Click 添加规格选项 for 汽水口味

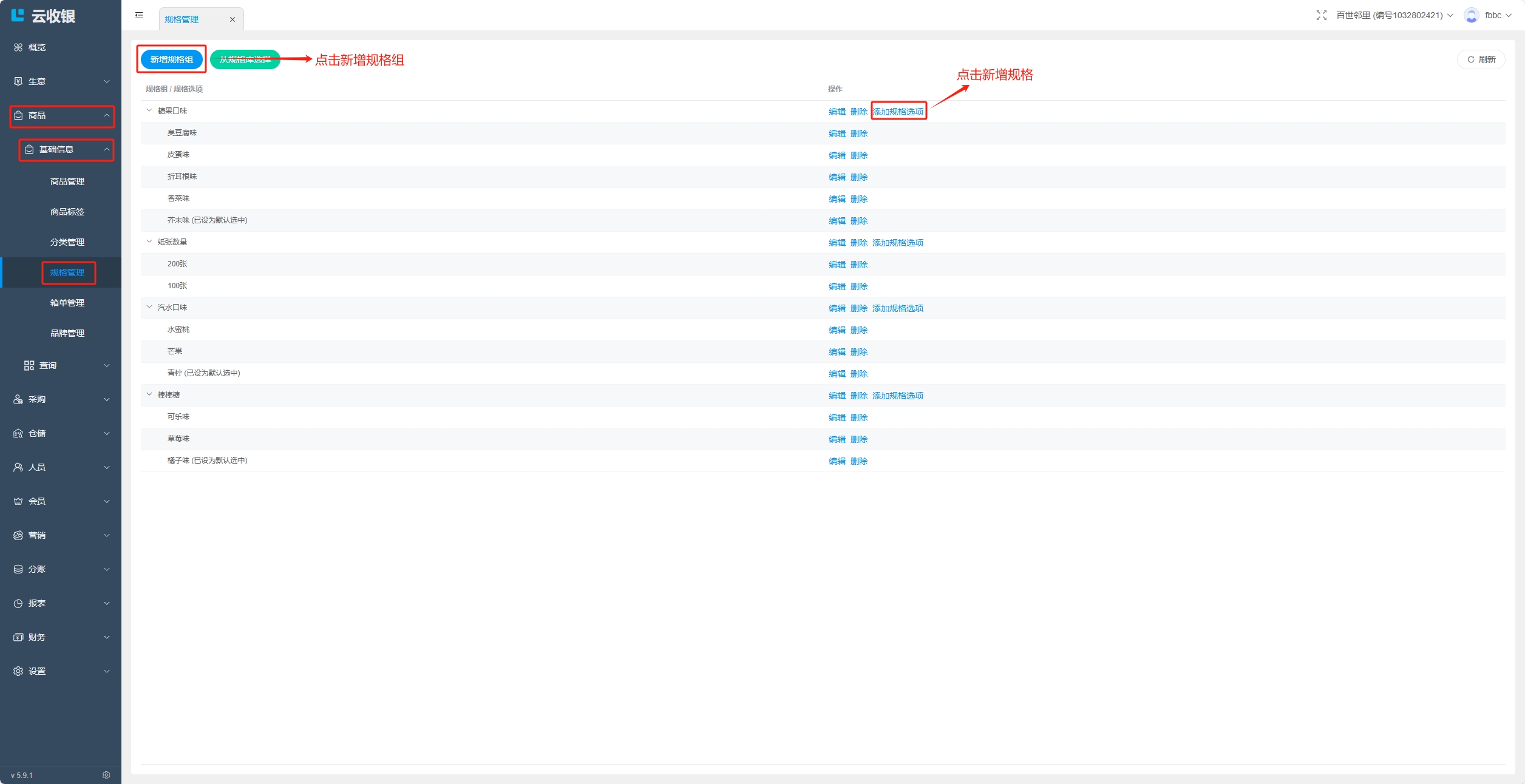(897, 308)
